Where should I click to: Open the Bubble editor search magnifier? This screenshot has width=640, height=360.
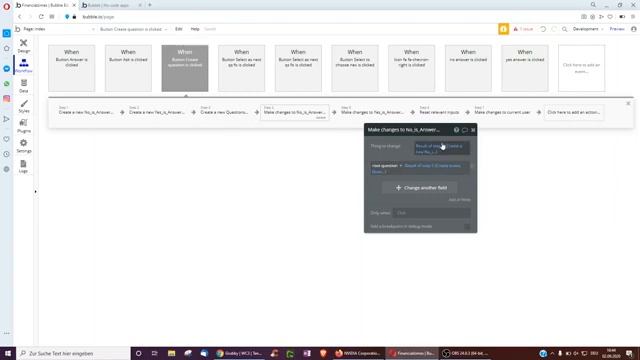(x=564, y=29)
